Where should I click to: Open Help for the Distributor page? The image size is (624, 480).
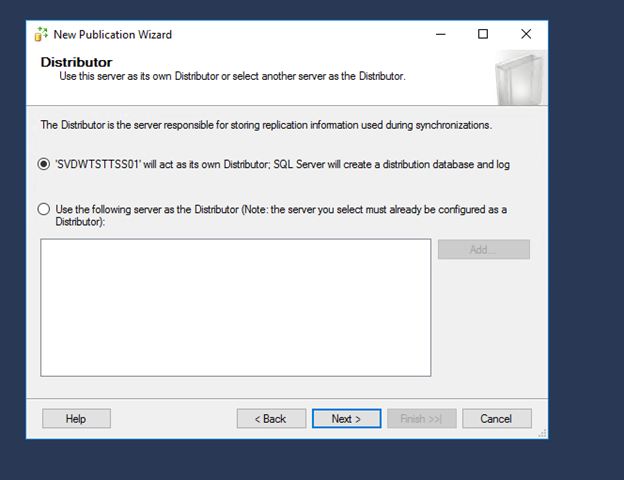point(76,419)
